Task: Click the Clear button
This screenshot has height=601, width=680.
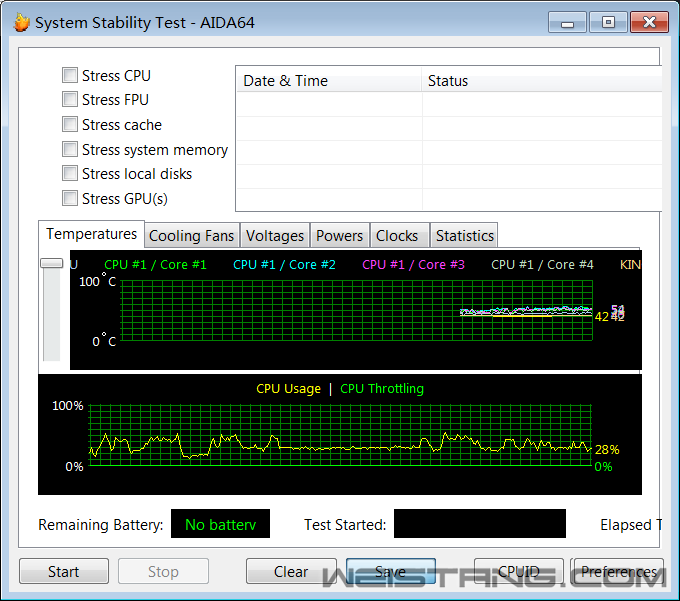Action: (x=291, y=572)
